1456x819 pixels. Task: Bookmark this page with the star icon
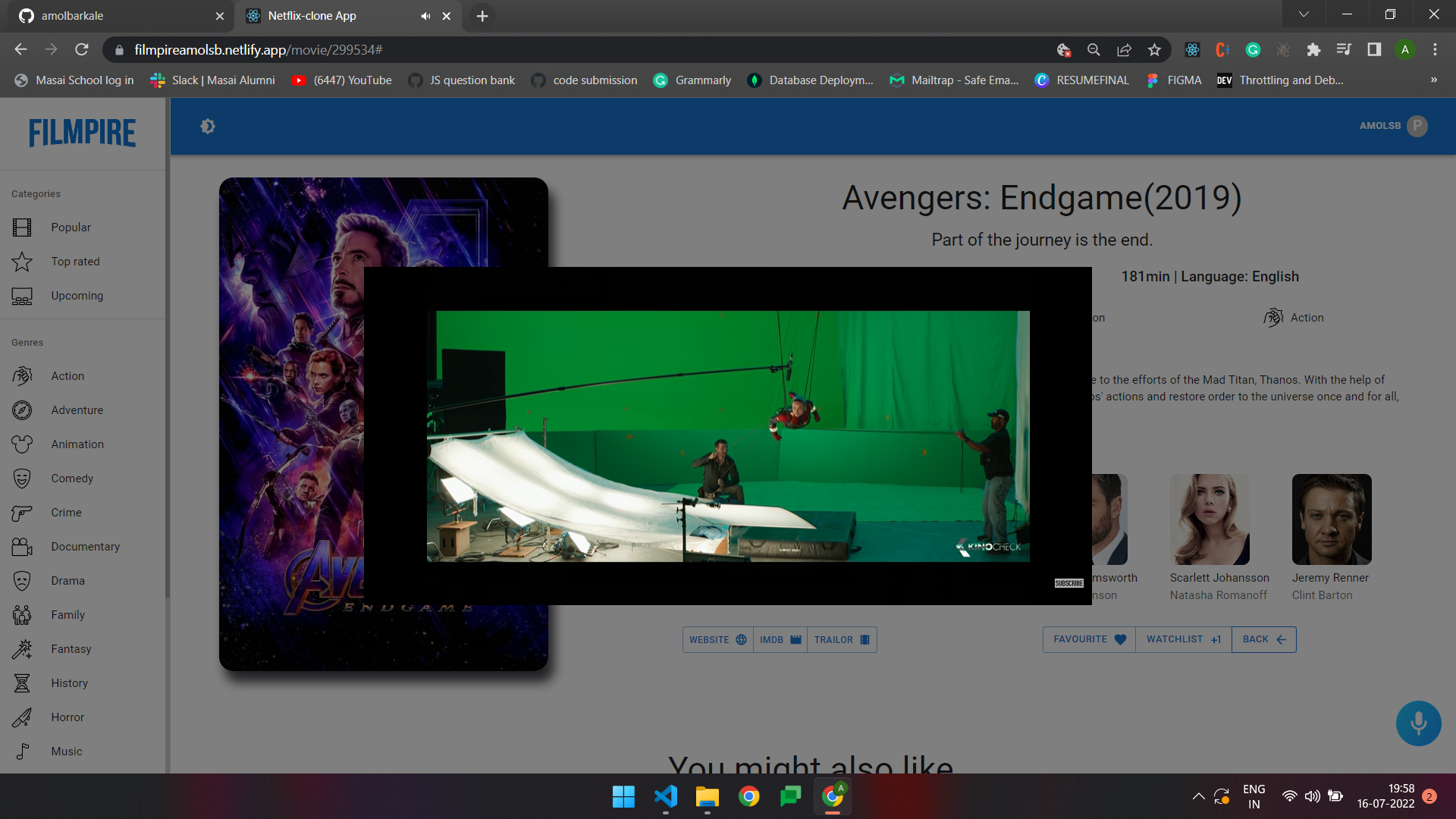pos(1154,50)
